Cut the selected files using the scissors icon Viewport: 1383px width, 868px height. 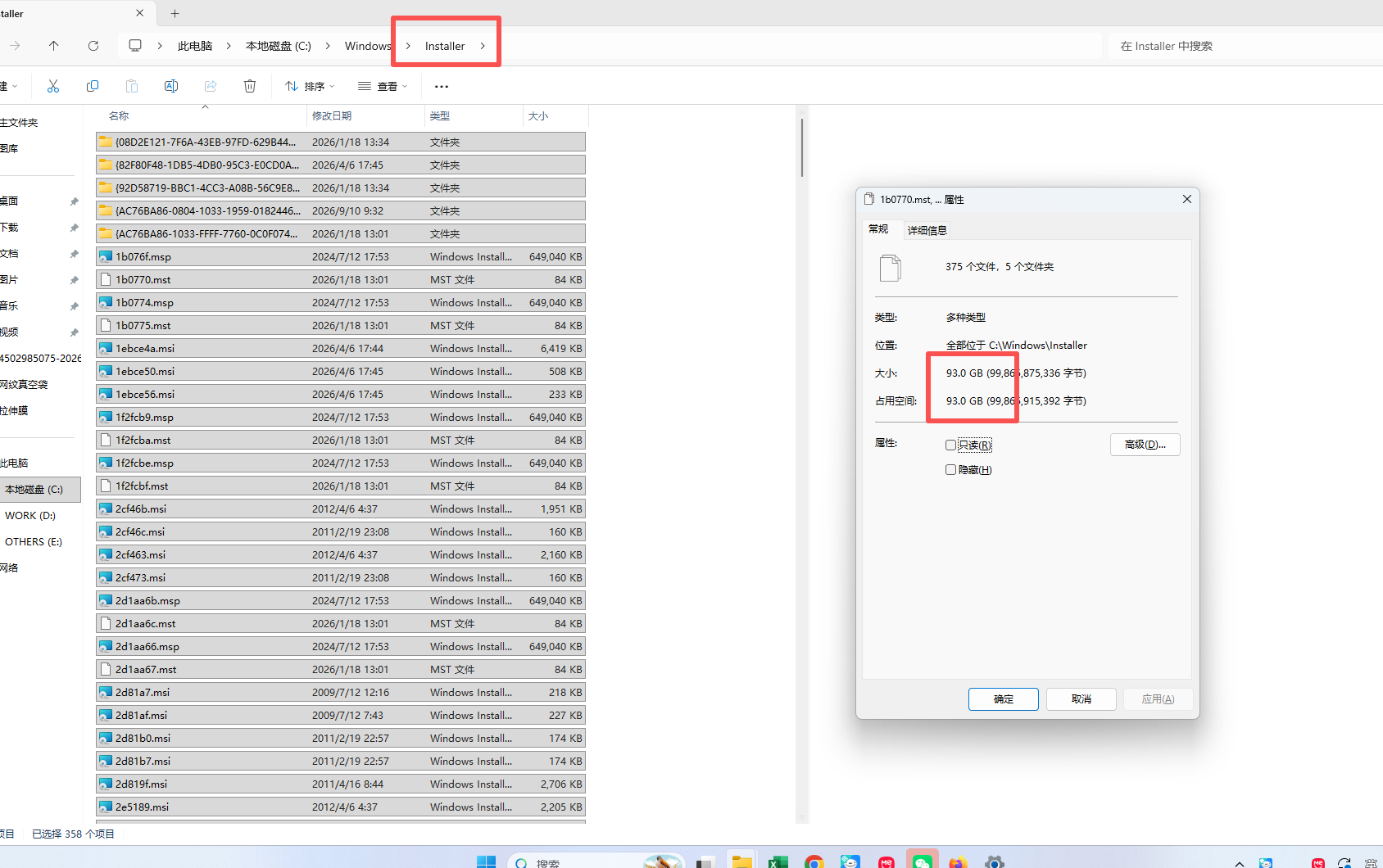click(53, 86)
